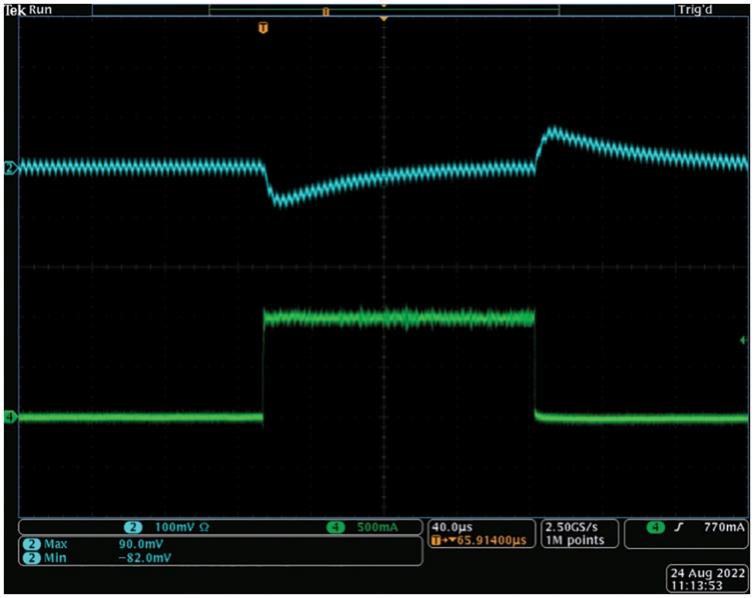Image resolution: width=754 pixels, height=598 pixels.
Task: Click the trigger level arrow on right edge
Action: point(742,341)
